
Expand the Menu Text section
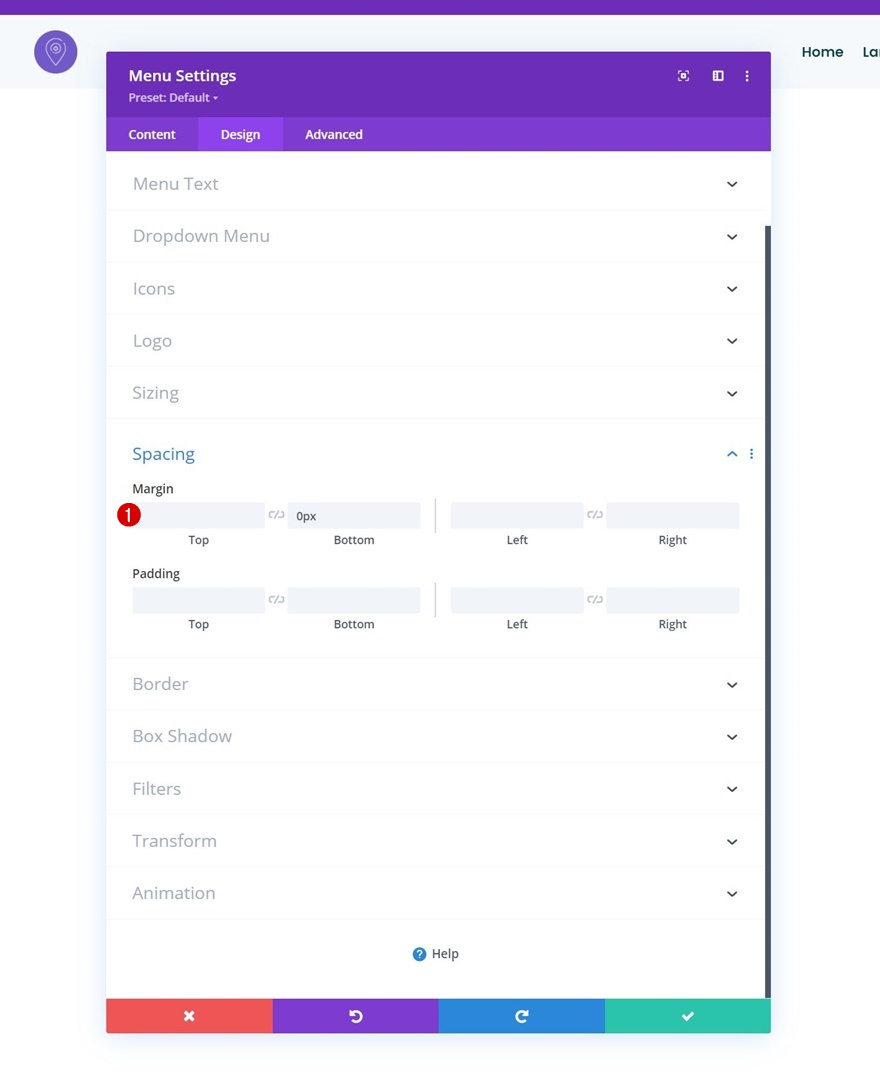(x=435, y=184)
